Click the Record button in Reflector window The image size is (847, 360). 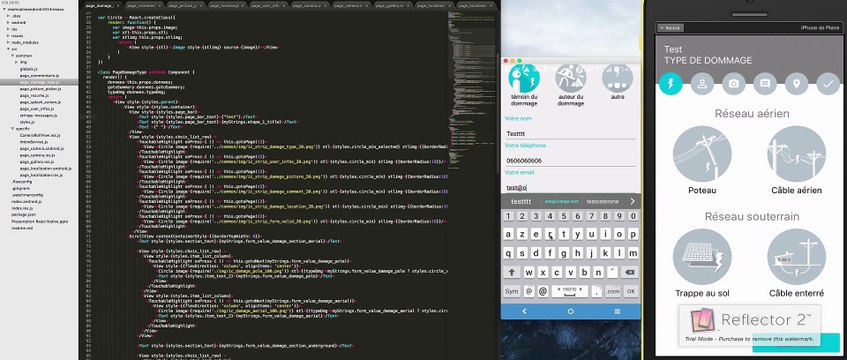click(670, 28)
